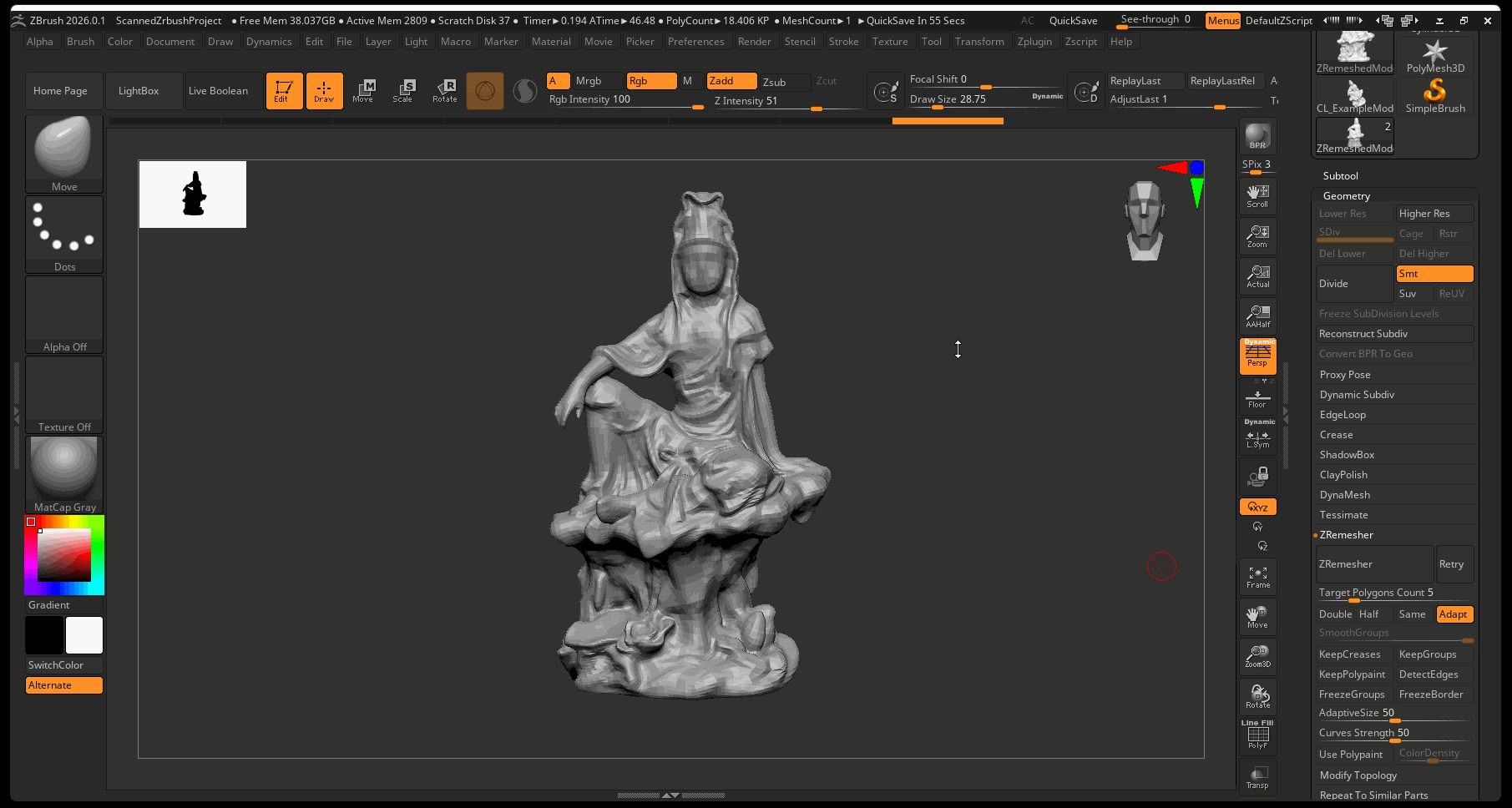Disable the Zadd mode
This screenshot has width=1512, height=808.
(x=731, y=81)
